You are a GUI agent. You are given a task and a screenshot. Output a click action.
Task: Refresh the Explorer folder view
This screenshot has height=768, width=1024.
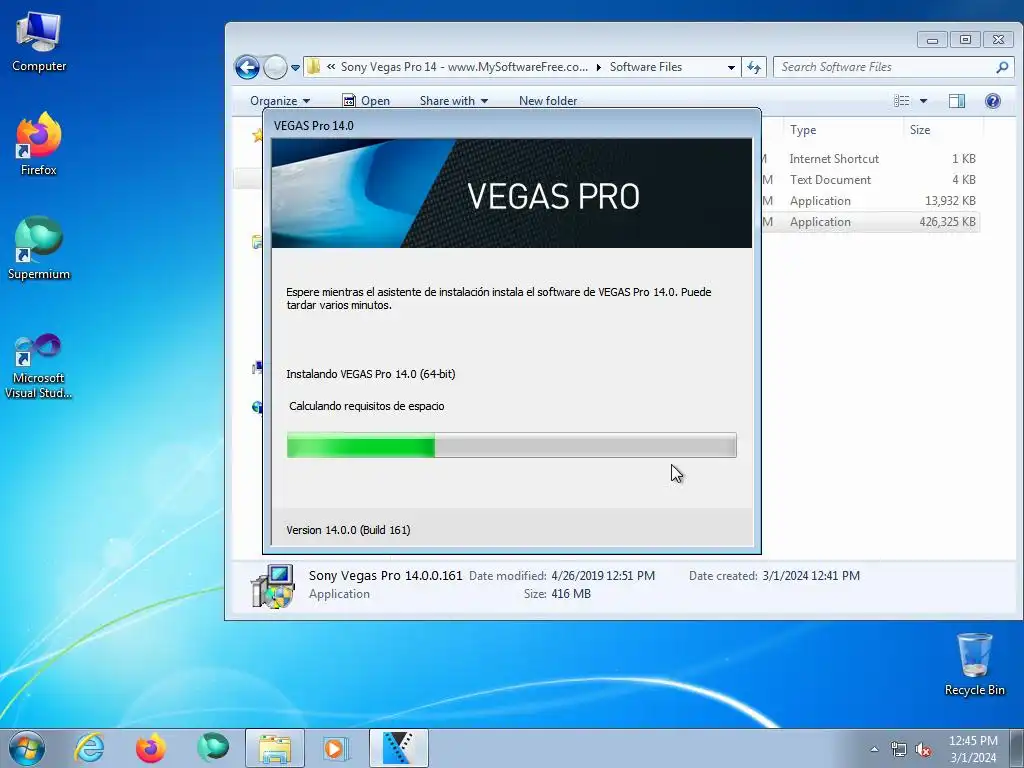(x=754, y=67)
